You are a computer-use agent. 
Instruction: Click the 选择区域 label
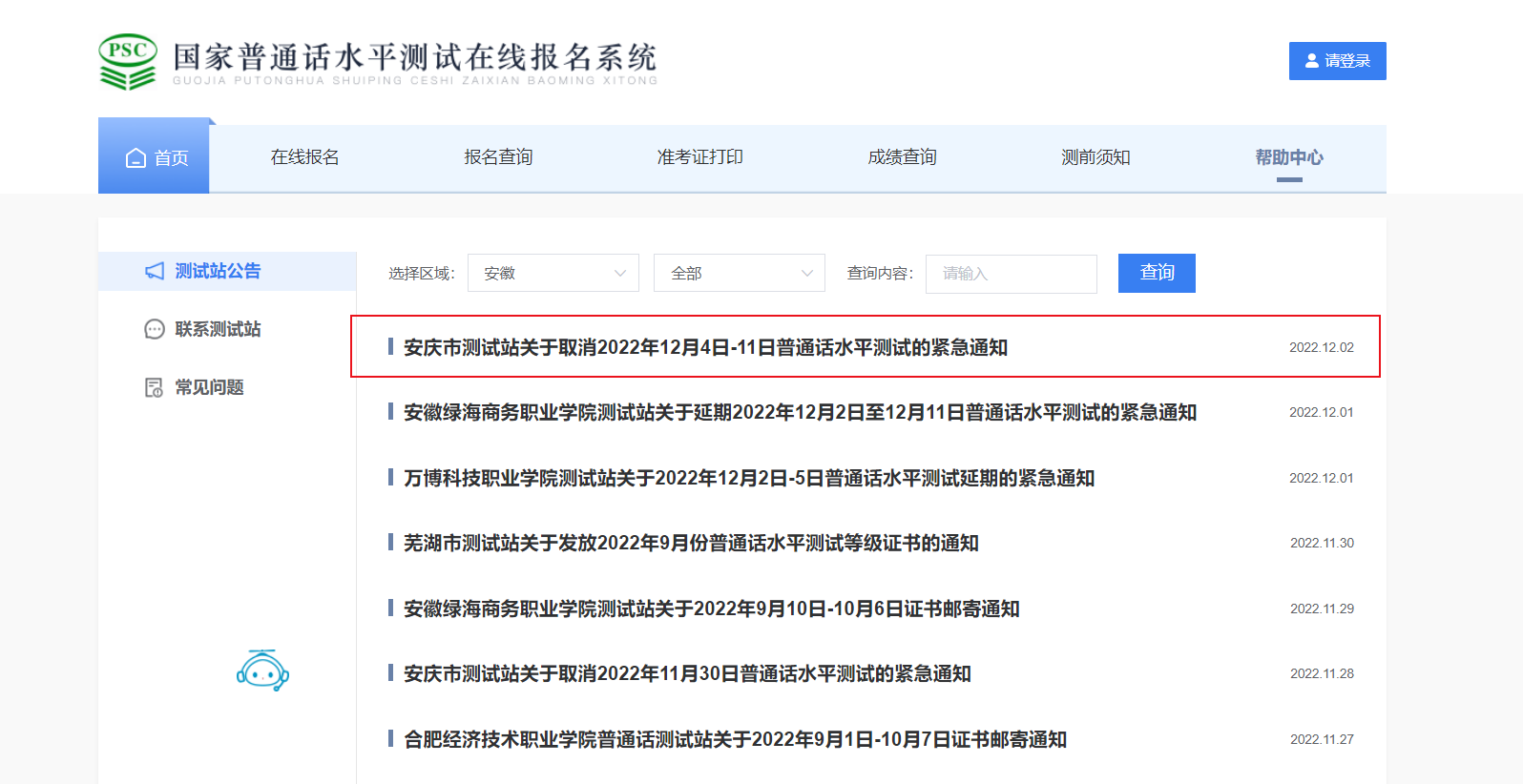point(422,274)
